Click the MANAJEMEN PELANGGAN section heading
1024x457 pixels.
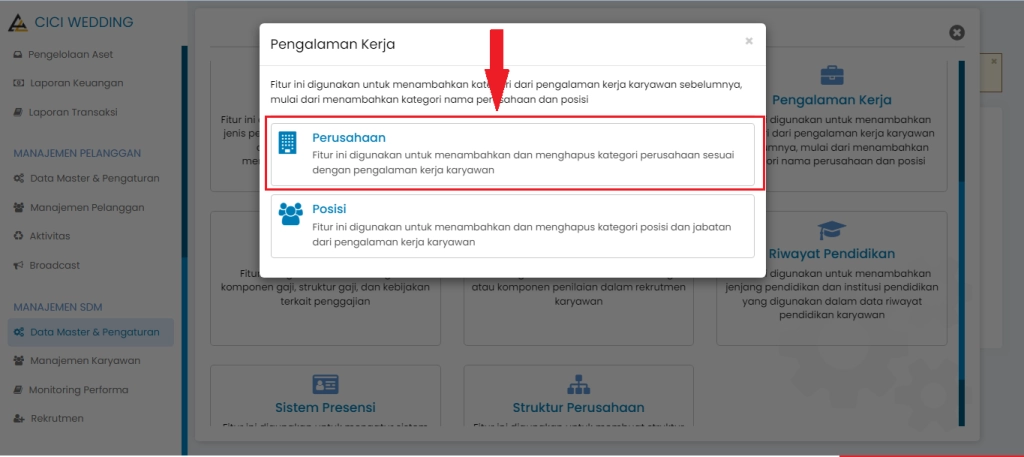coord(78,153)
